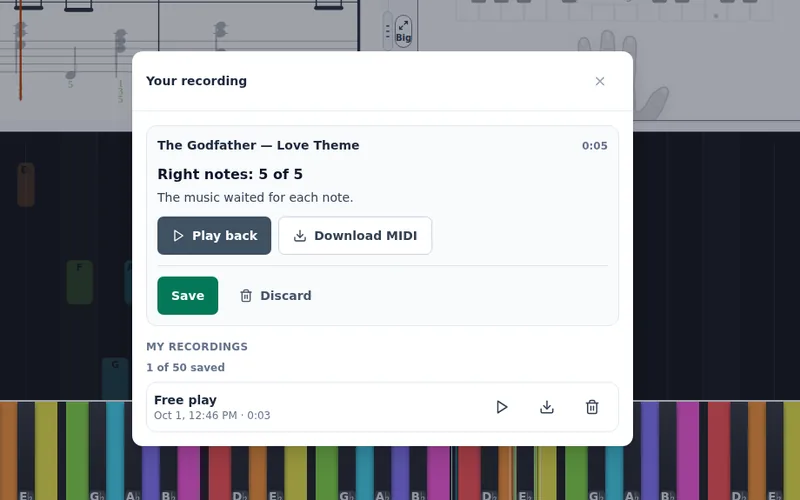Click 'The Godfather — Love Theme' title
This screenshot has width=800, height=500.
pos(258,145)
